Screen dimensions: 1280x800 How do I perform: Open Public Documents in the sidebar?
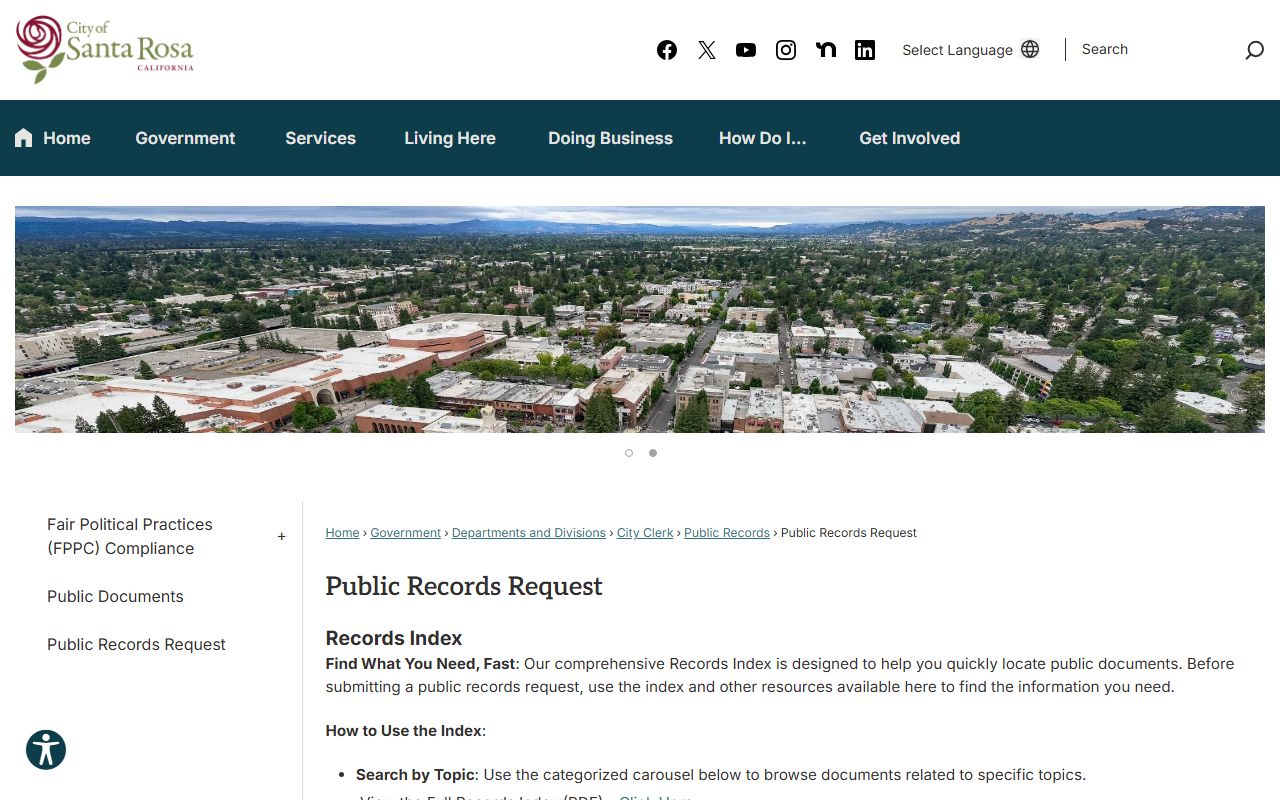point(115,596)
